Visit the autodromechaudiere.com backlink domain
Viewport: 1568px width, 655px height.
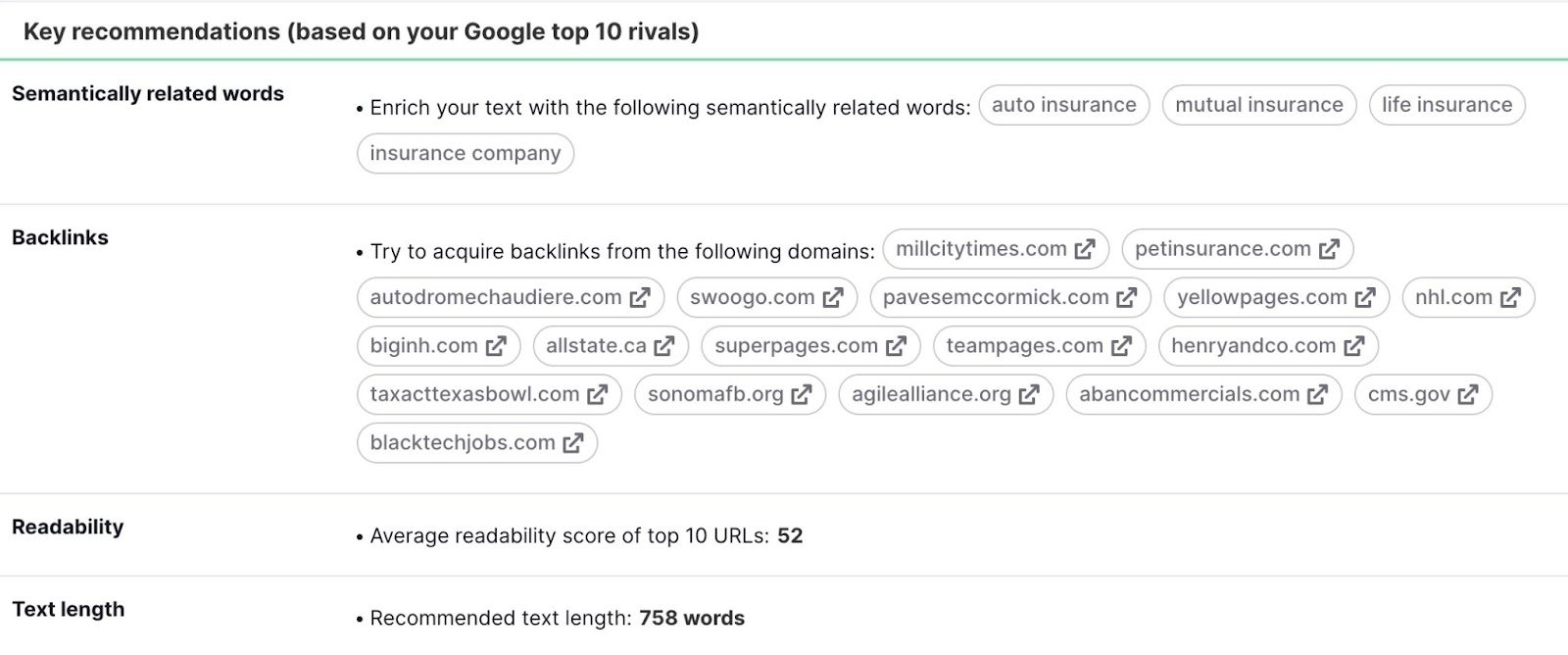point(510,297)
